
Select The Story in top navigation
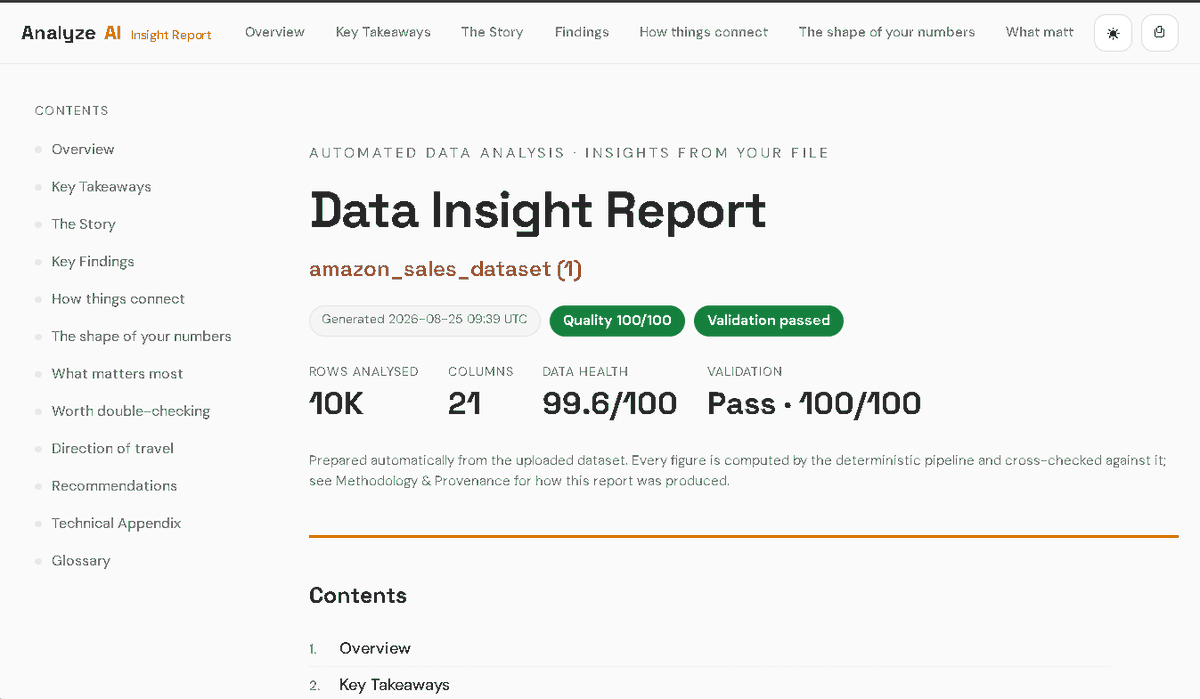tap(492, 32)
